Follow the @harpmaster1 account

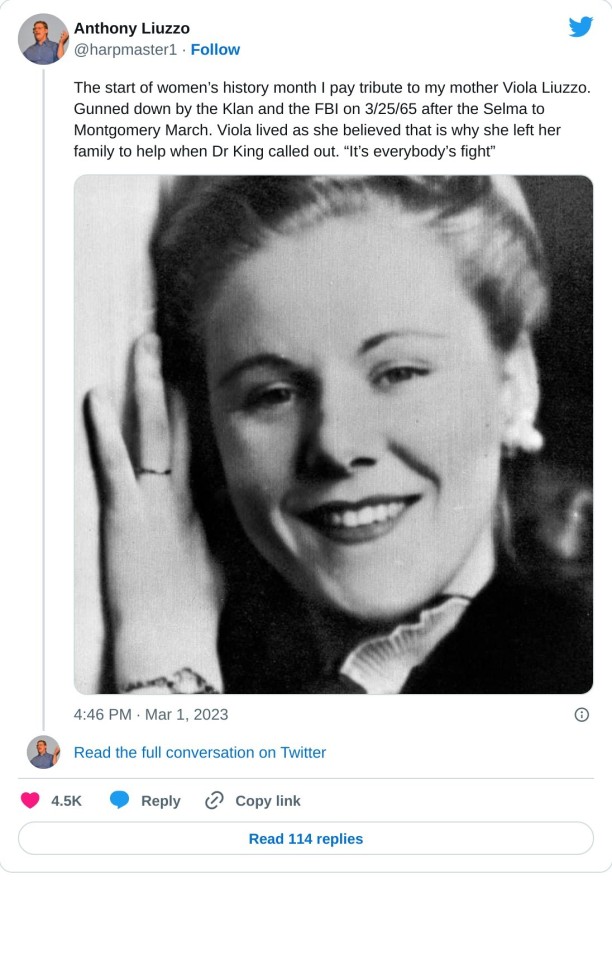pyautogui.click(x=215, y=49)
